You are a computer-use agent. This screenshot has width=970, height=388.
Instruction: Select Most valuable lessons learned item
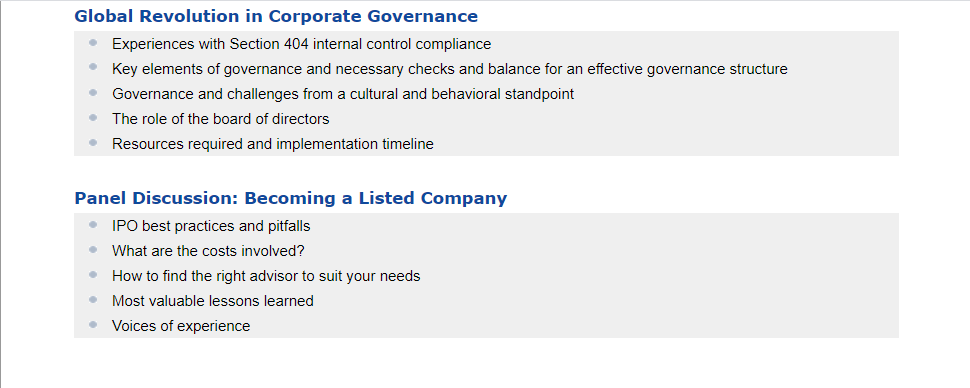click(213, 301)
